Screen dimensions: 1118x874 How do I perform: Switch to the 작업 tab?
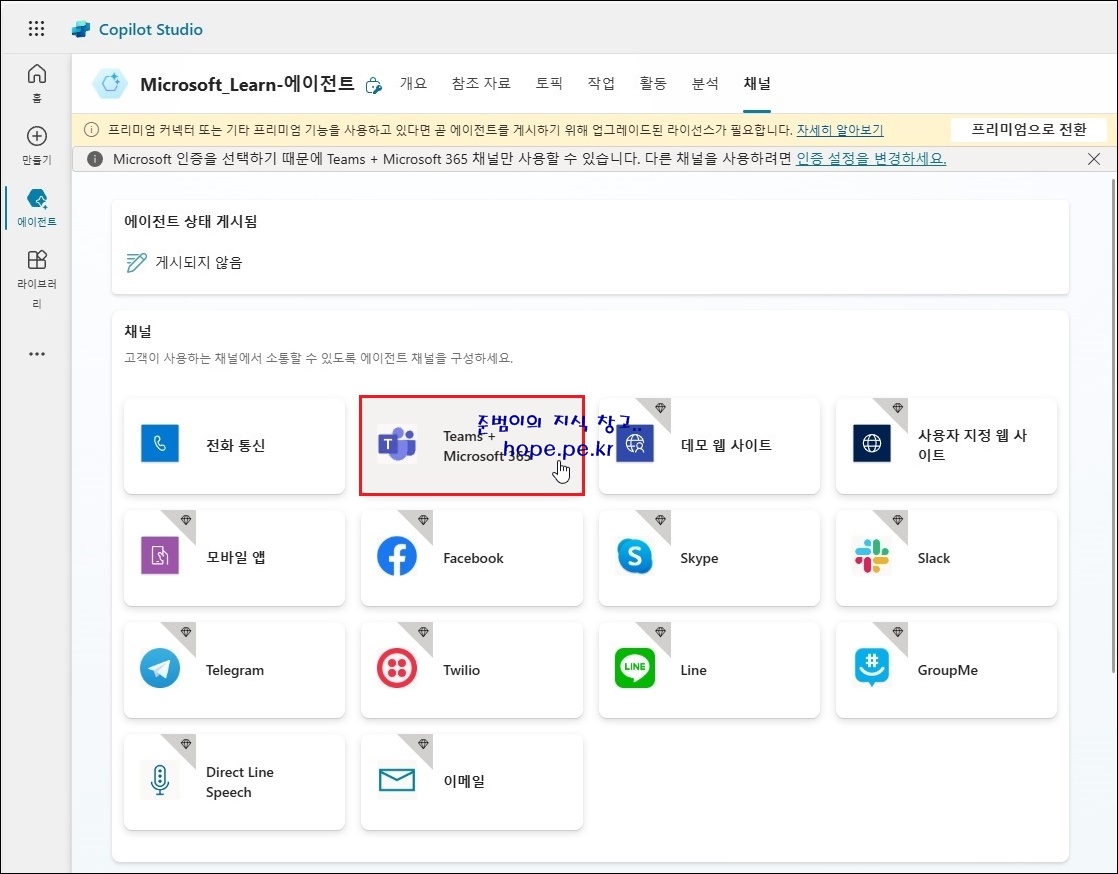click(x=601, y=83)
